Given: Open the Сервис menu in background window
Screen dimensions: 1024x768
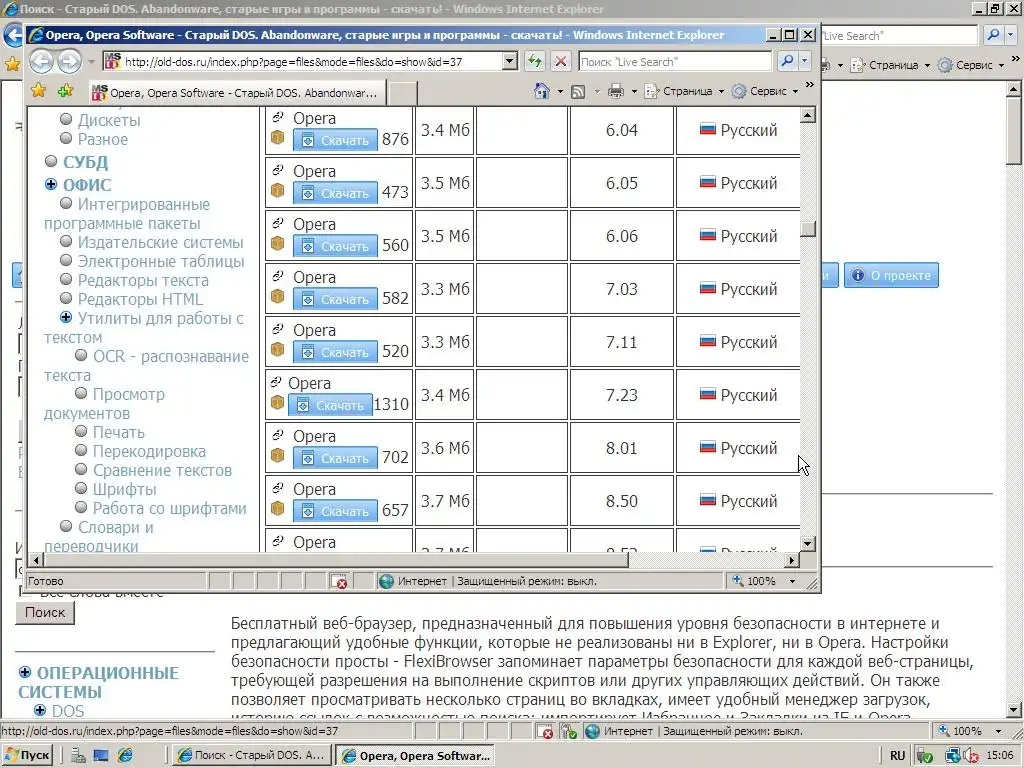Looking at the screenshot, I should click(x=971, y=65).
